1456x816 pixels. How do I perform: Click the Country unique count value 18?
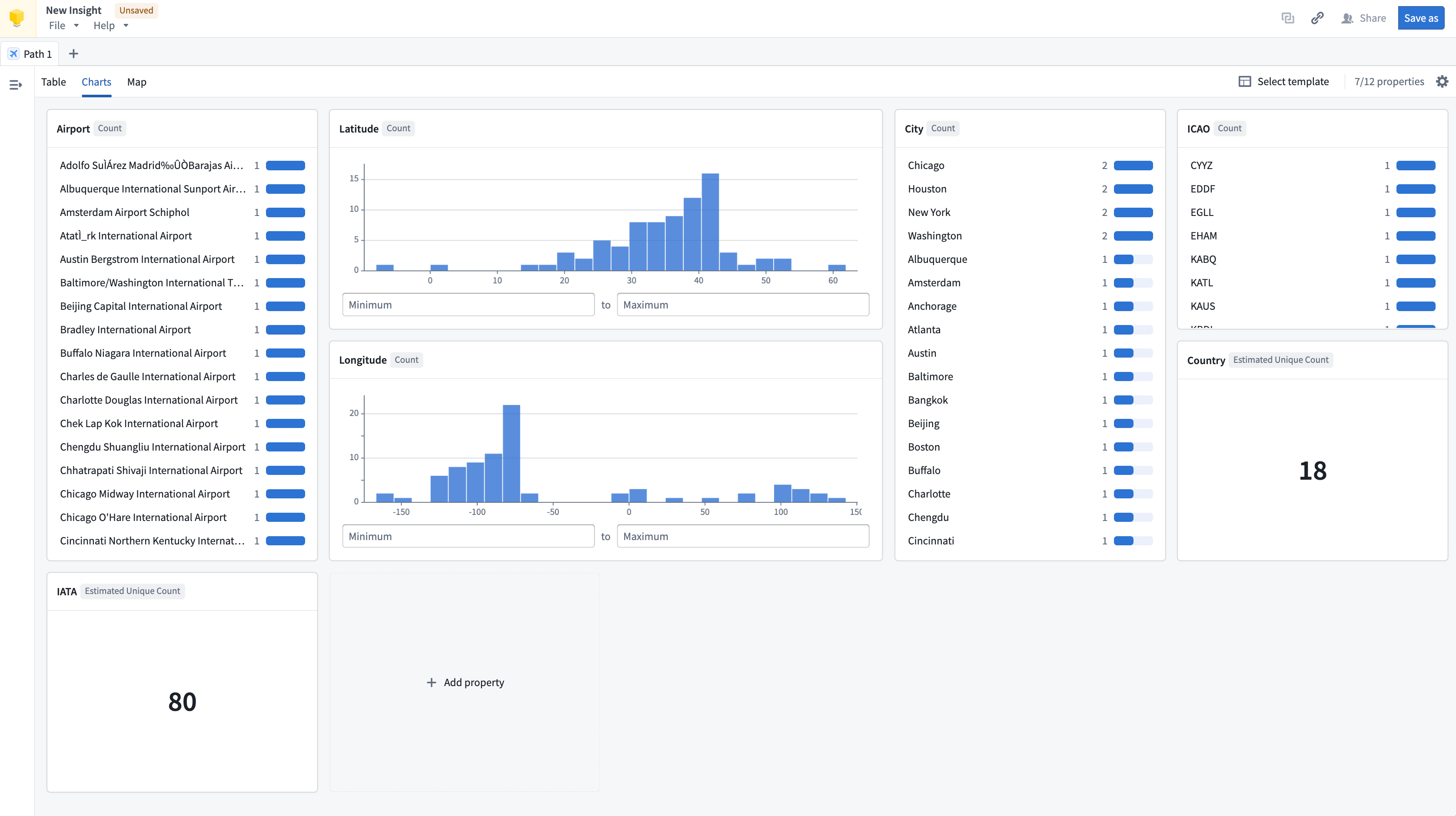coord(1313,471)
